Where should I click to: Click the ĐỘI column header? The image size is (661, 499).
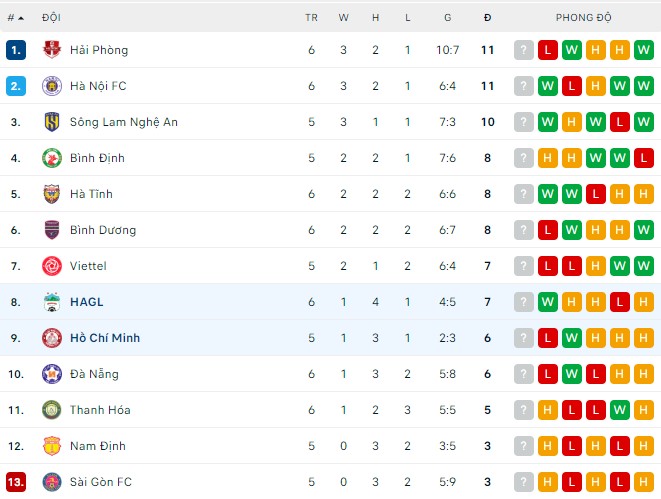51,18
